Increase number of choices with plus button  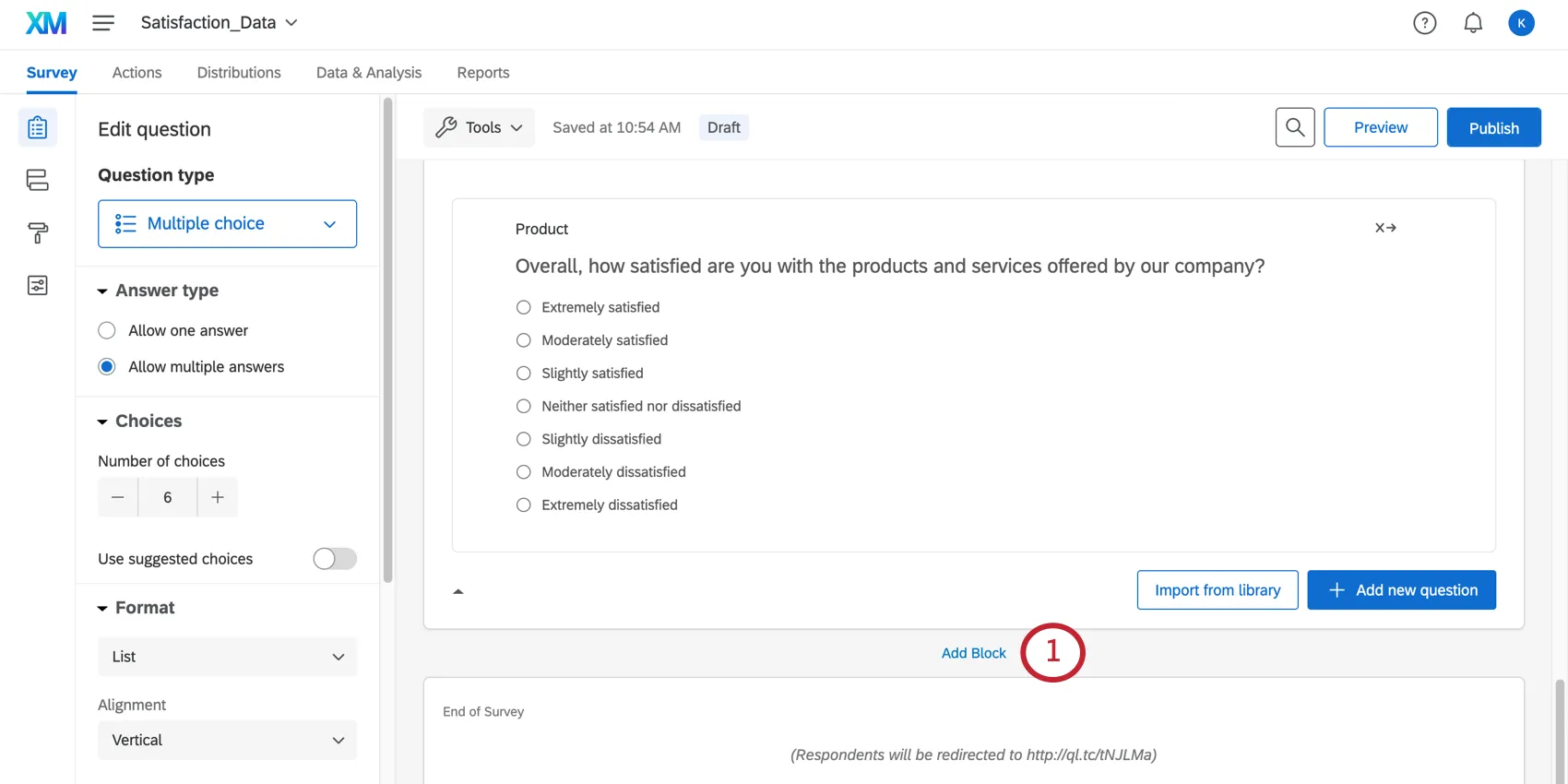[218, 497]
